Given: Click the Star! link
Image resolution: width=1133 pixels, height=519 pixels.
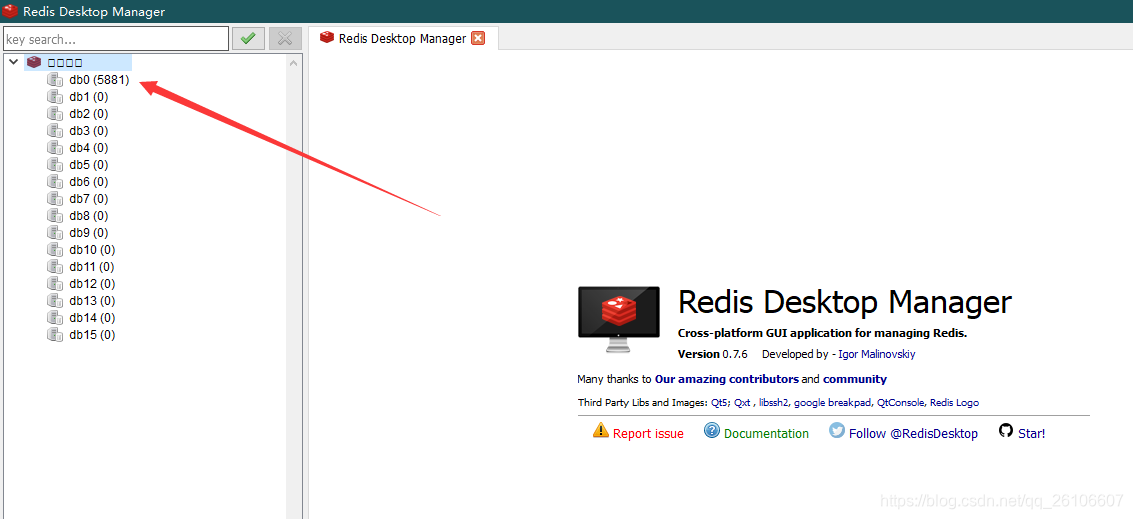Looking at the screenshot, I should (x=1032, y=434).
